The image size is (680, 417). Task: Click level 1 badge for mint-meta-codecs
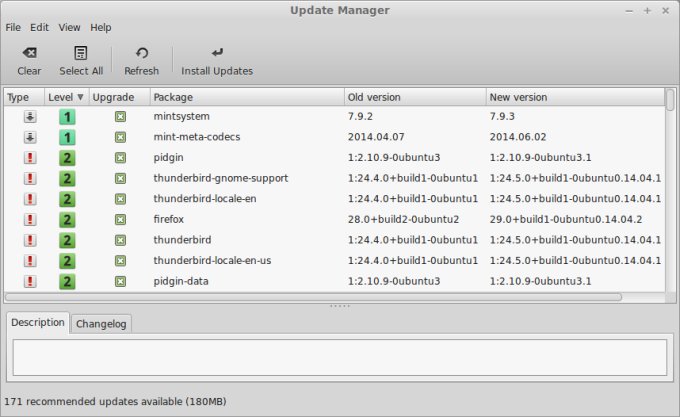pyautogui.click(x=67, y=137)
